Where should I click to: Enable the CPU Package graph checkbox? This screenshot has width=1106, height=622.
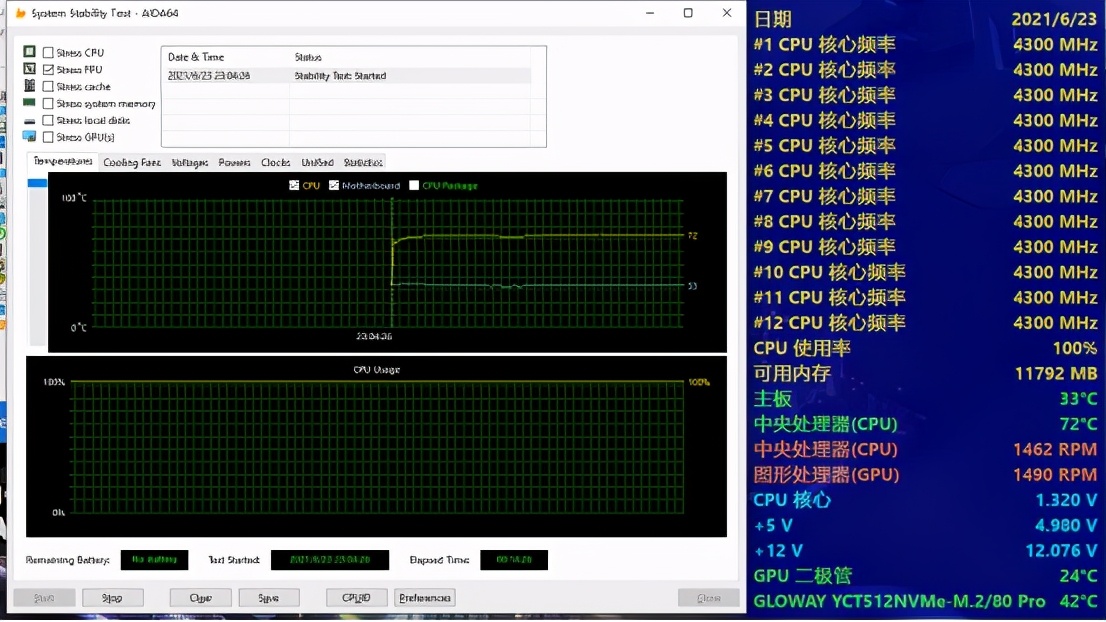click(x=414, y=185)
